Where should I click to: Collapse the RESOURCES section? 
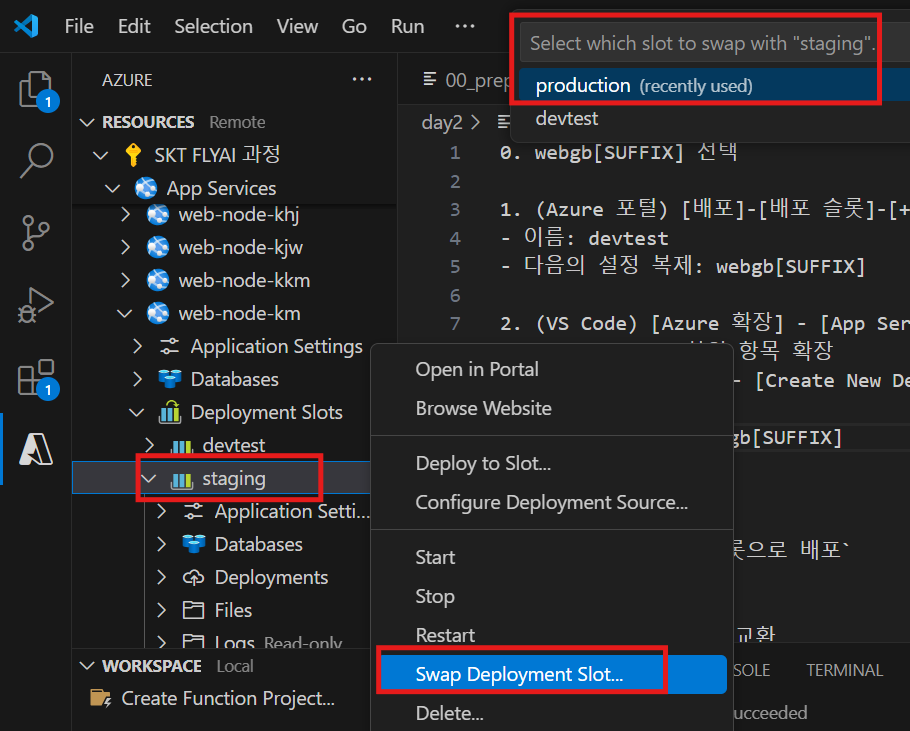pyautogui.click(x=87, y=122)
